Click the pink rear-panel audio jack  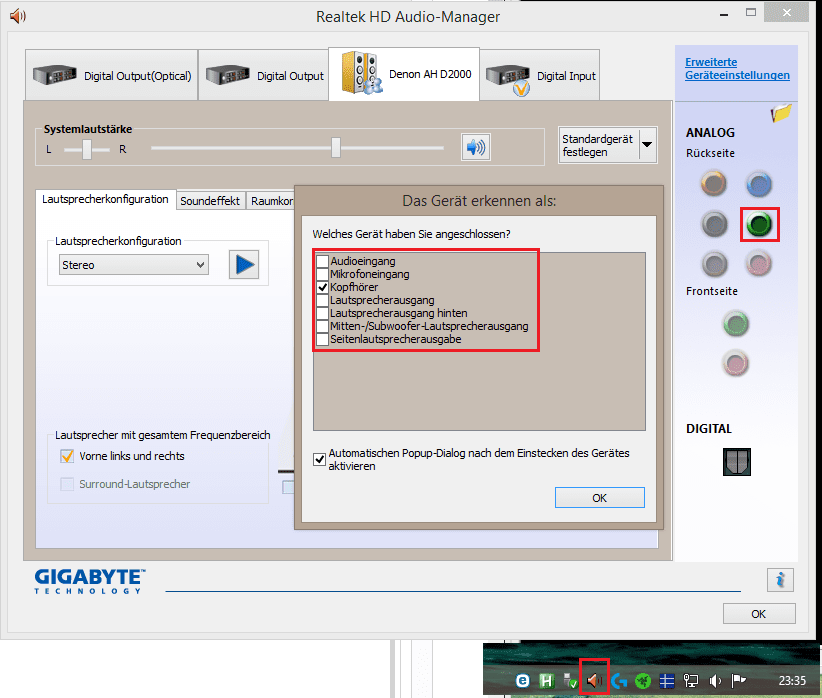pyautogui.click(x=759, y=264)
